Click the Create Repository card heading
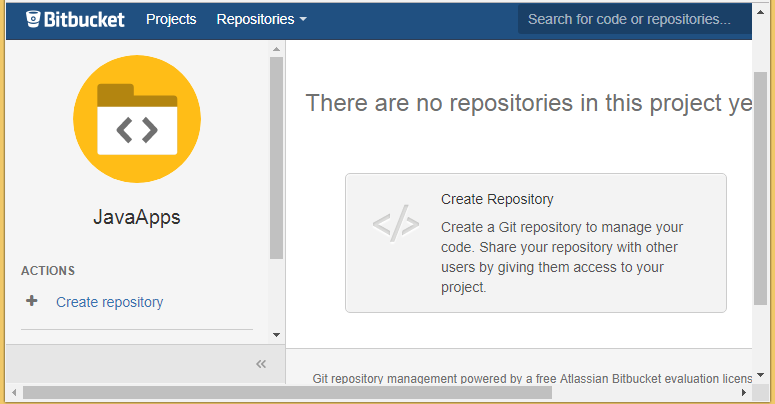The height and width of the screenshot is (404, 775). pyautogui.click(x=497, y=199)
